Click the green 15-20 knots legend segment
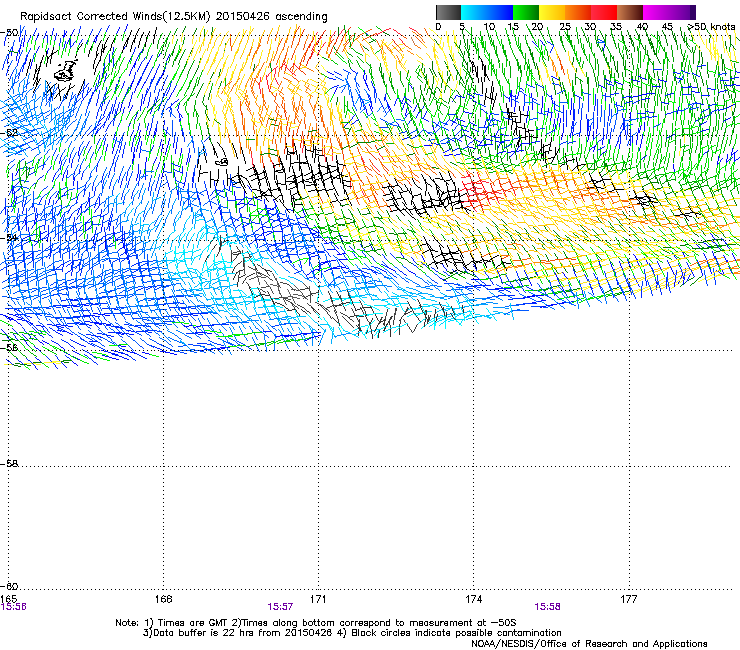This screenshot has width=740, height=650. (x=526, y=12)
